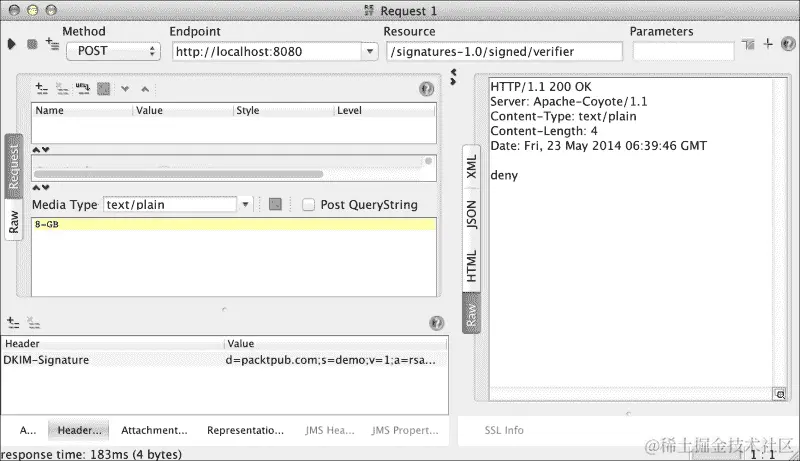Enable the Post QueryString checkbox
The image size is (800, 461).
308,204
